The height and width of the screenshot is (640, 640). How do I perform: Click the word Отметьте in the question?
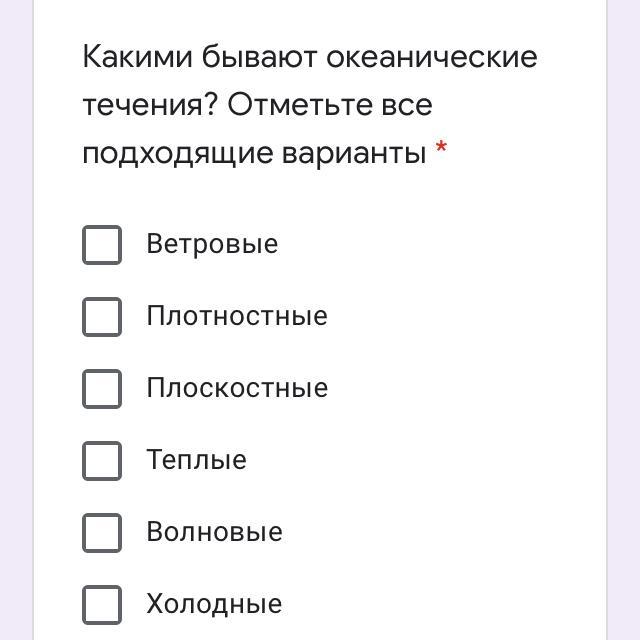tap(298, 105)
